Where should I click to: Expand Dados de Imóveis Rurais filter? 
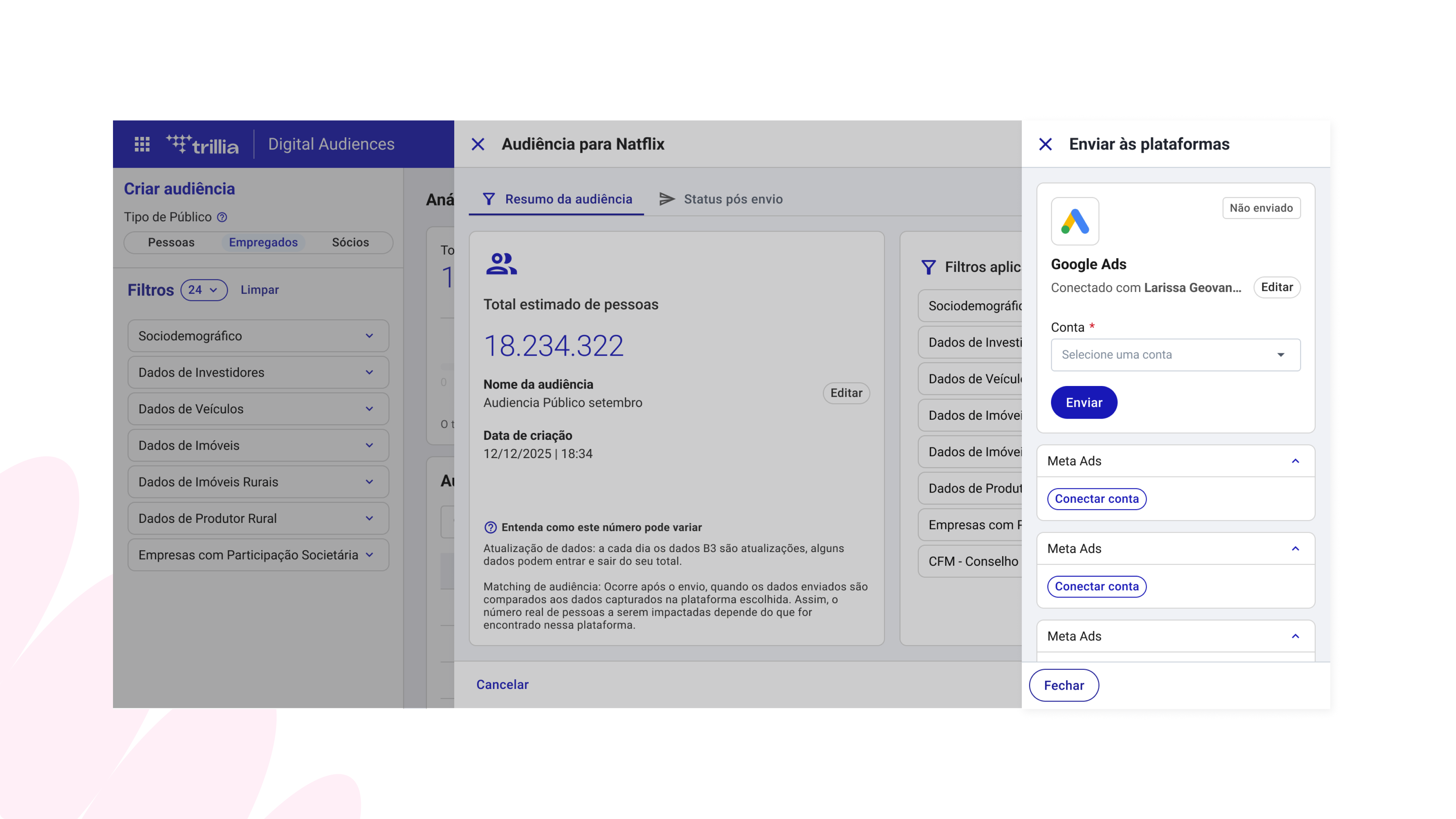click(258, 482)
